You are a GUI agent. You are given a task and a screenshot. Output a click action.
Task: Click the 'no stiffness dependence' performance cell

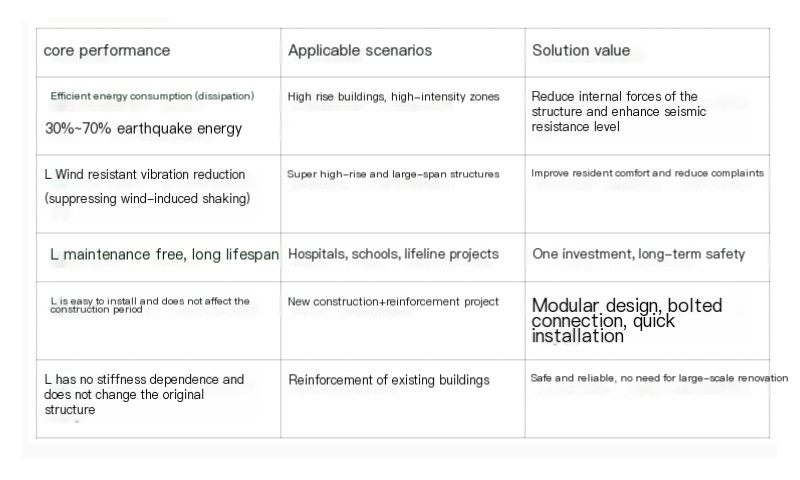(x=158, y=399)
